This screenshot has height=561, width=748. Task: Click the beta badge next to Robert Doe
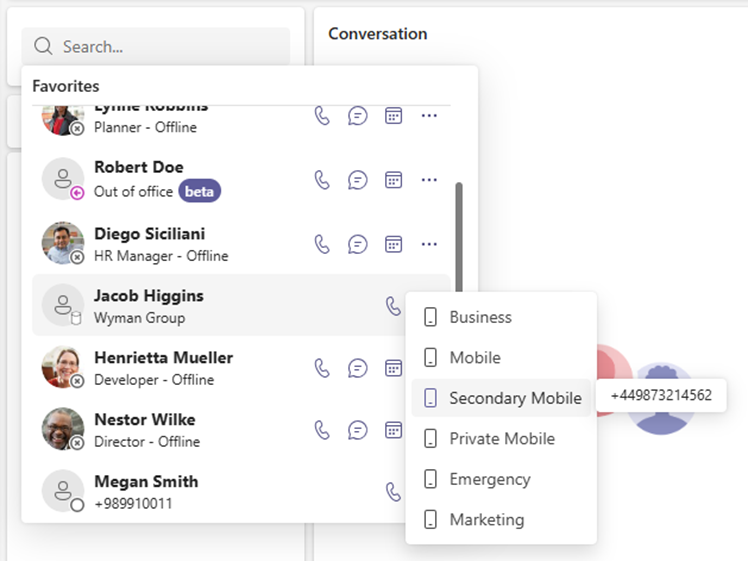pos(199,191)
